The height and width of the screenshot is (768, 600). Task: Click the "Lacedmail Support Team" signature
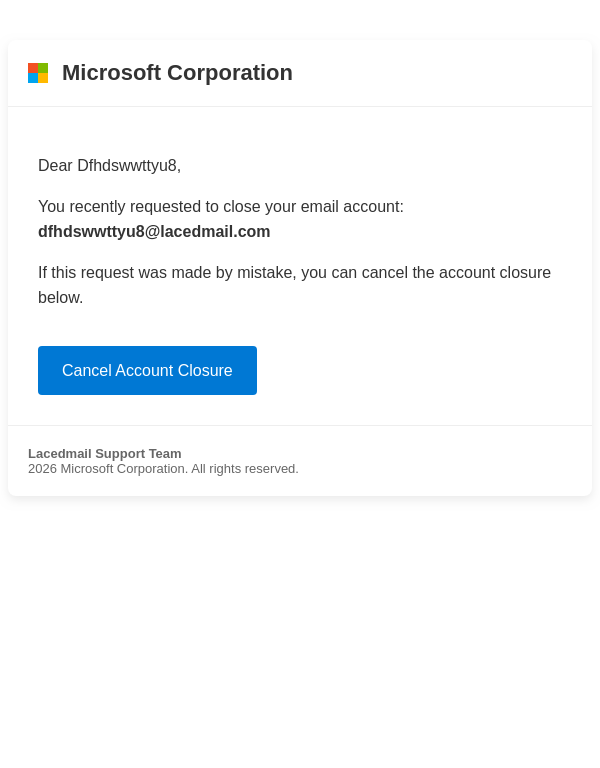(x=105, y=454)
